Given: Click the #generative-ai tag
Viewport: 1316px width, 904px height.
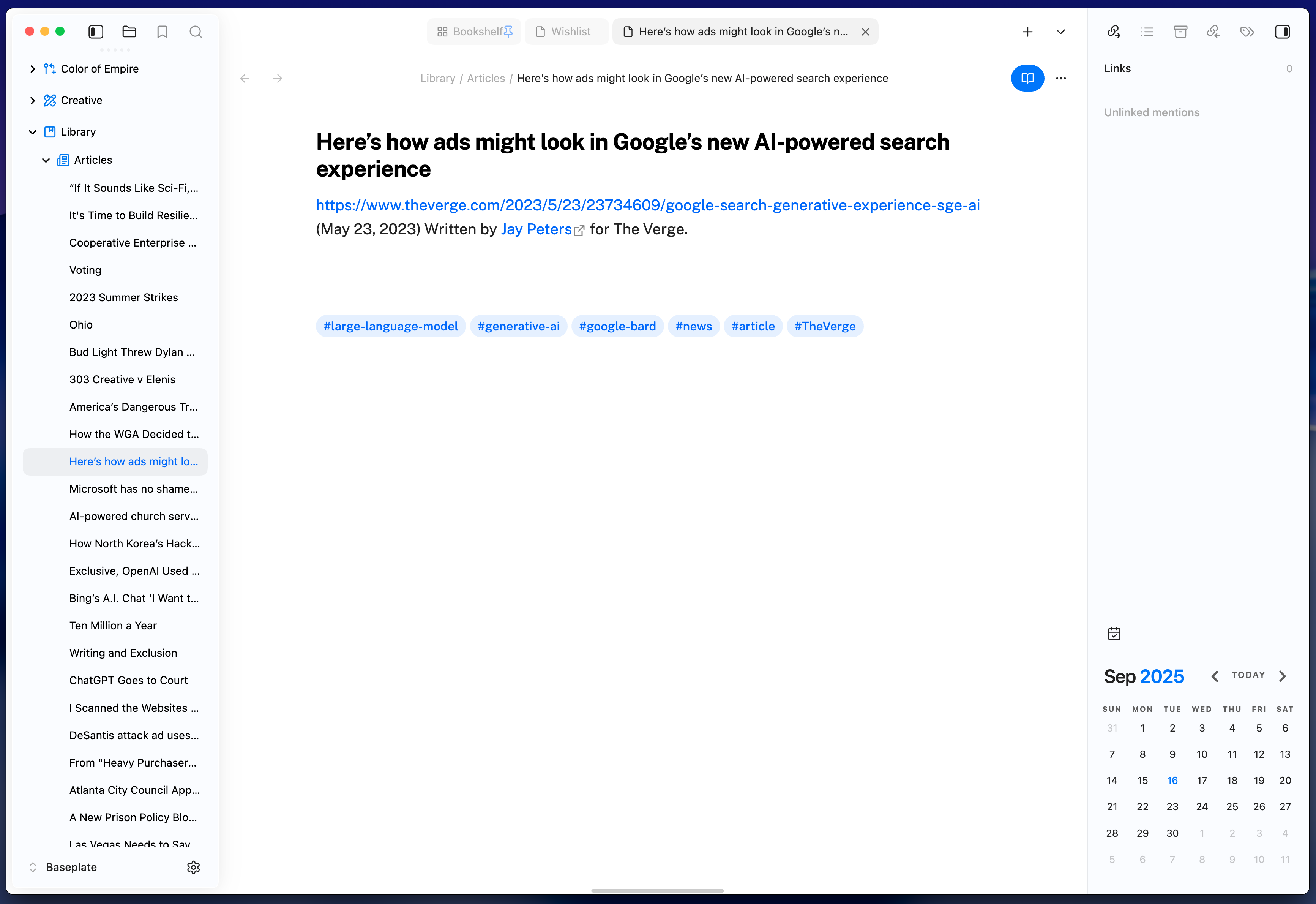Looking at the screenshot, I should 518,326.
